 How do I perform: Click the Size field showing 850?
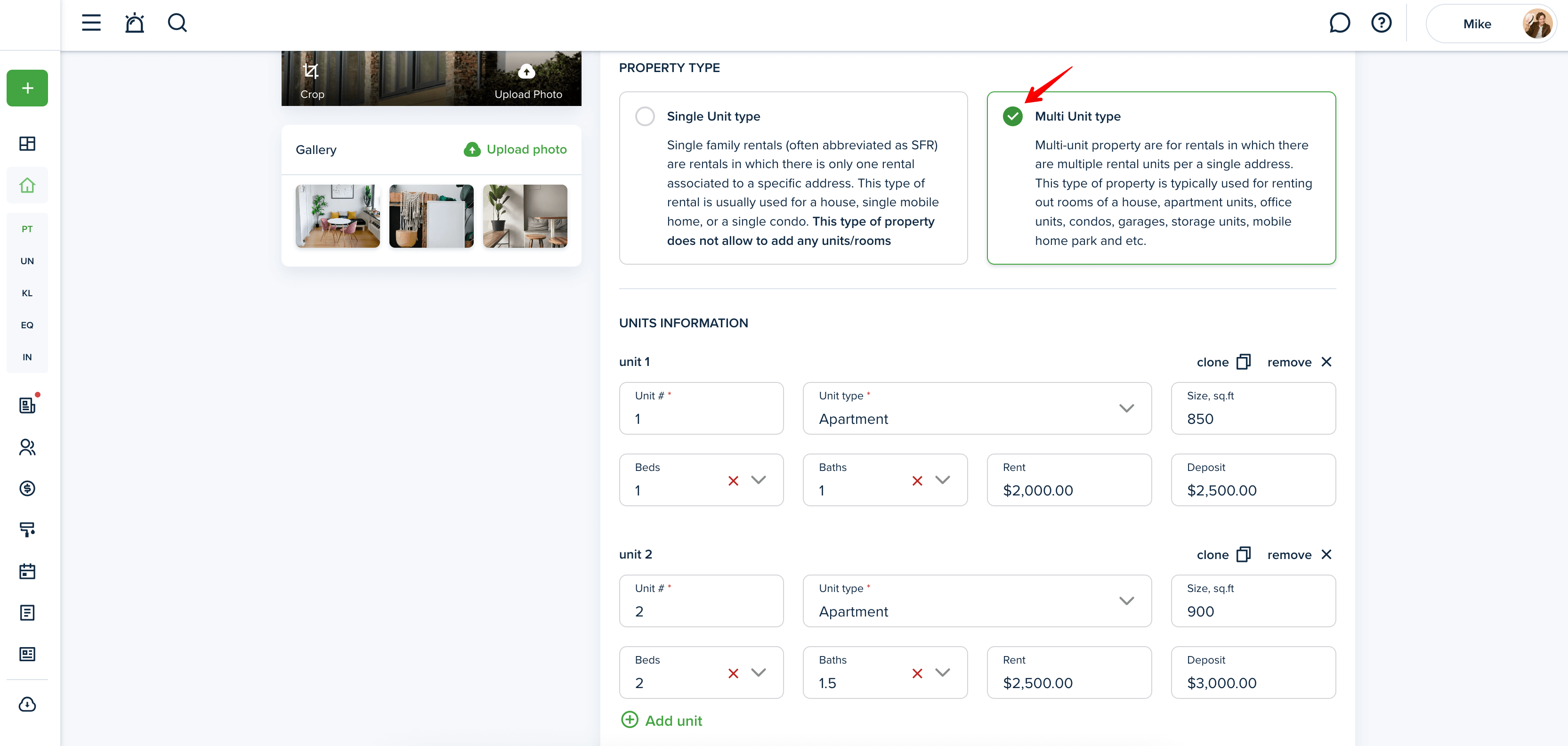point(1253,408)
